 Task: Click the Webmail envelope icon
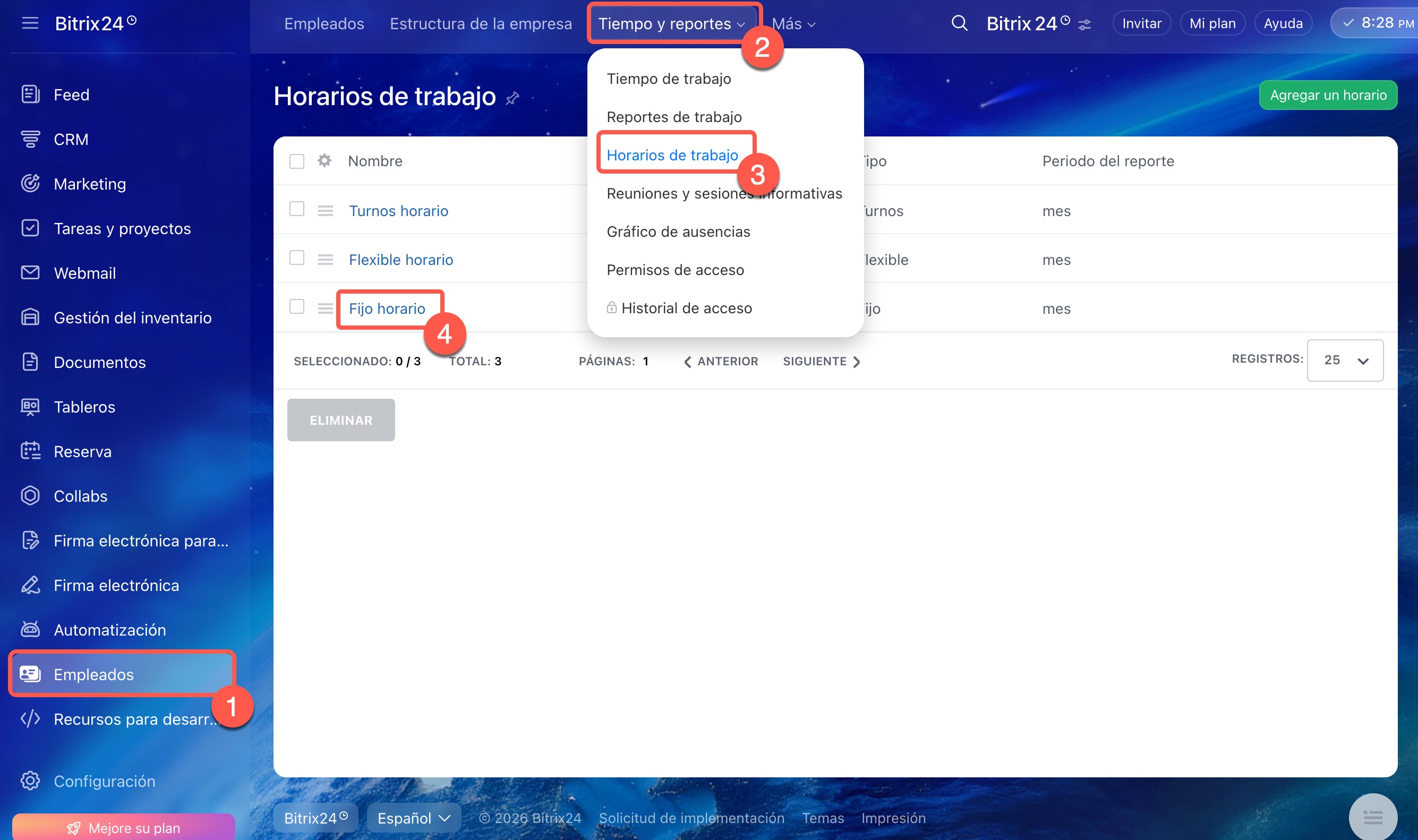pos(30,273)
